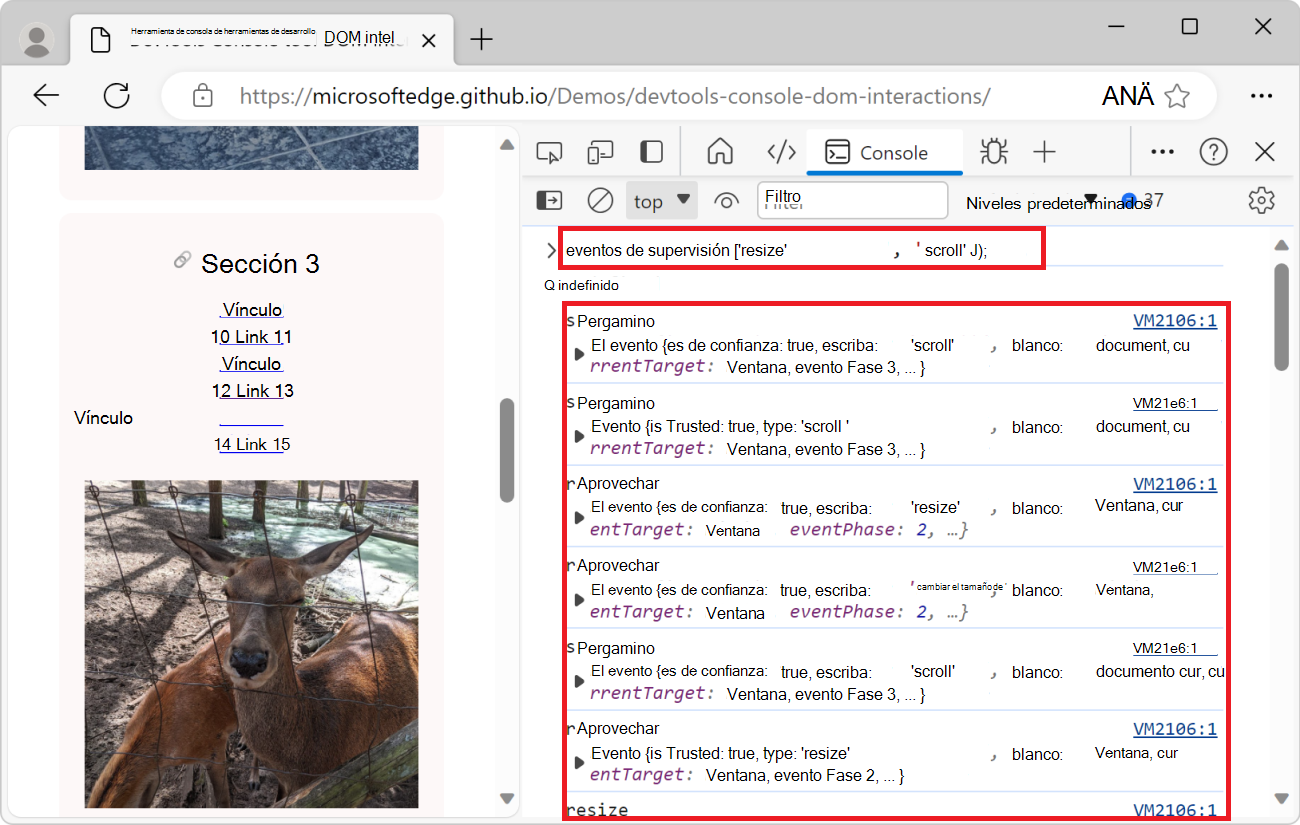The width and height of the screenshot is (1300, 825).
Task: Click inside the Filtro input field
Action: [x=852, y=200]
